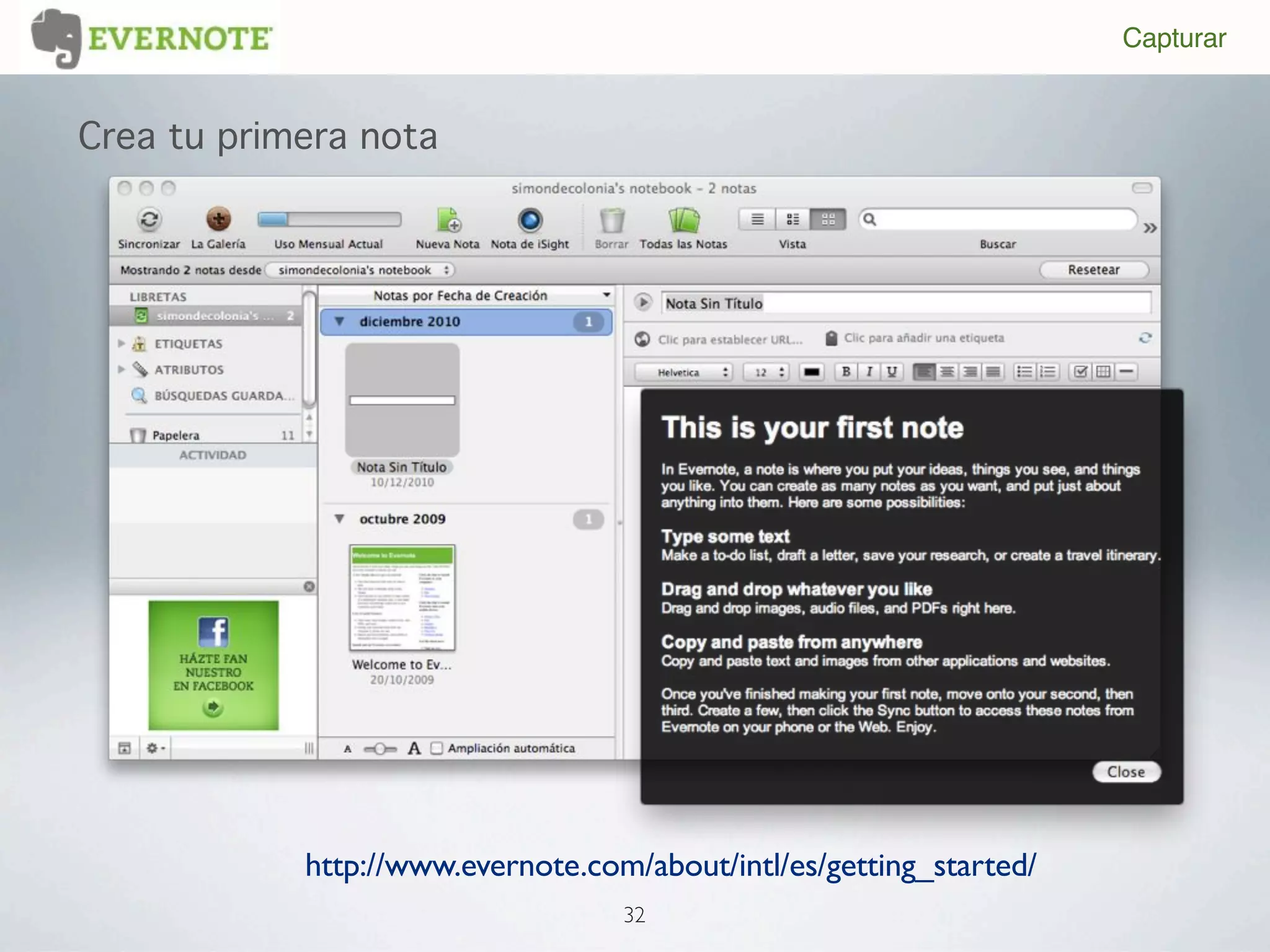Open Notas por Fecha de Creación sort menu

click(466, 296)
